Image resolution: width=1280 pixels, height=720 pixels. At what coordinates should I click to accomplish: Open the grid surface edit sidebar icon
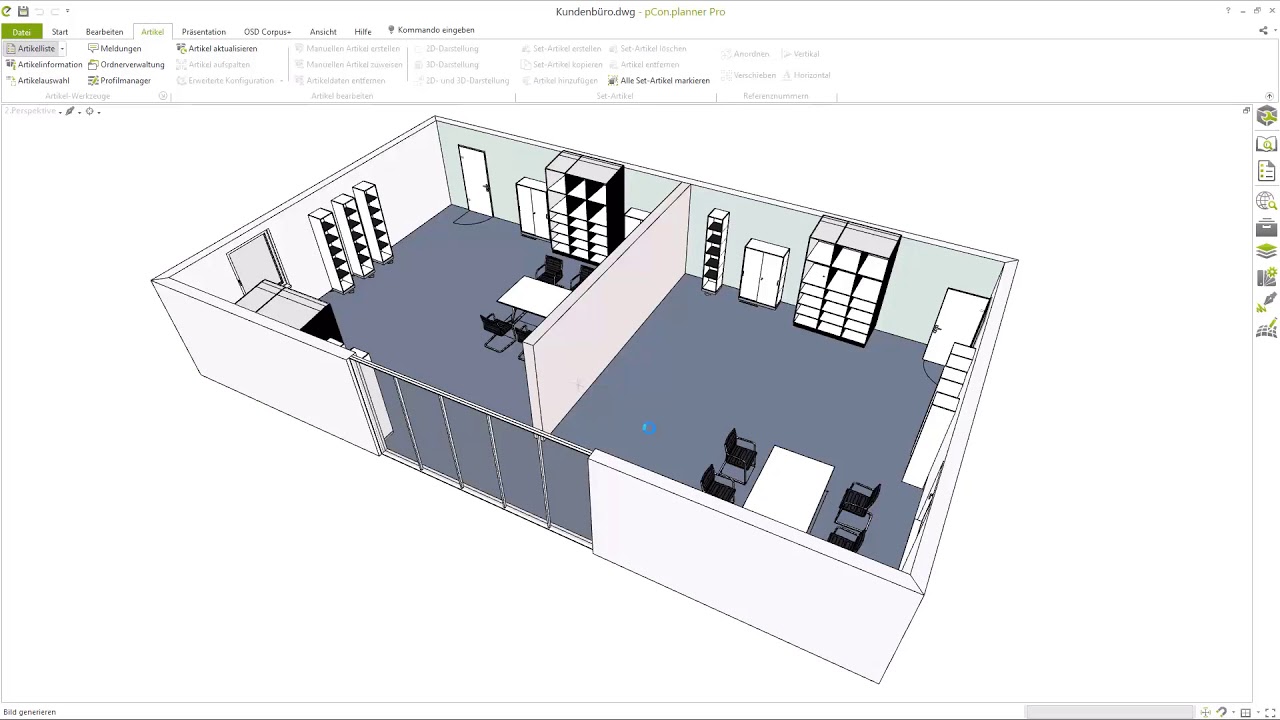coord(1267,328)
